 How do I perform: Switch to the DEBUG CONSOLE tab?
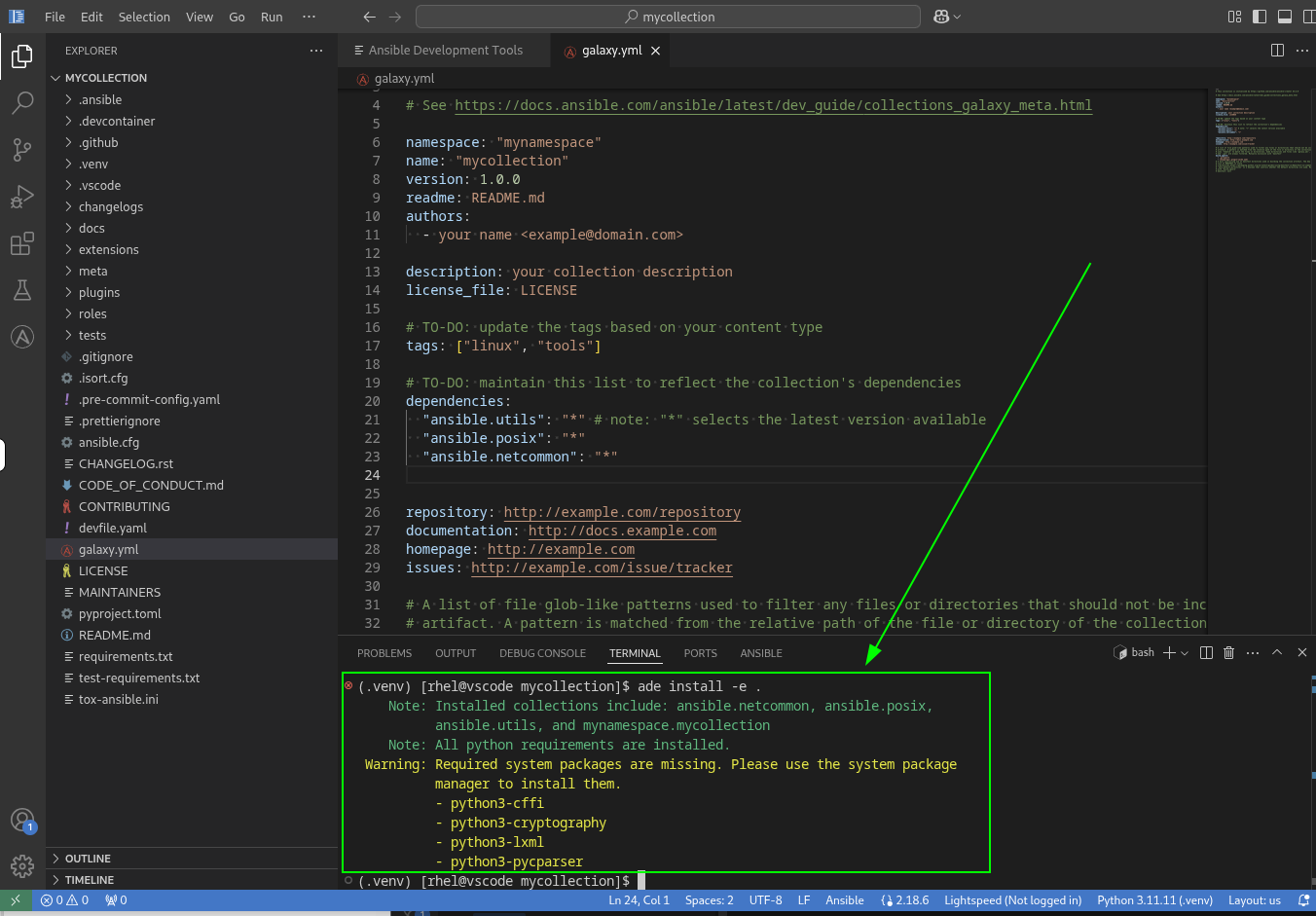tap(542, 653)
